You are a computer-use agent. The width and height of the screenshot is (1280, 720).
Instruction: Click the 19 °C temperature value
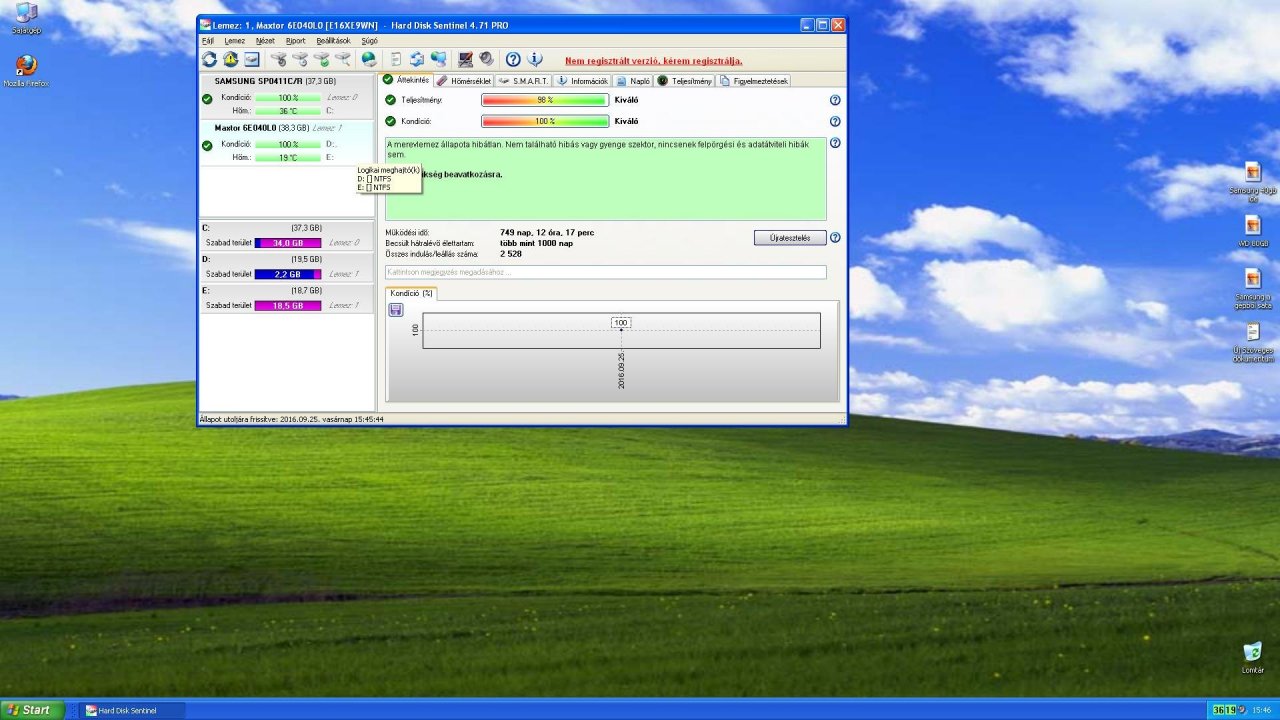pos(288,158)
